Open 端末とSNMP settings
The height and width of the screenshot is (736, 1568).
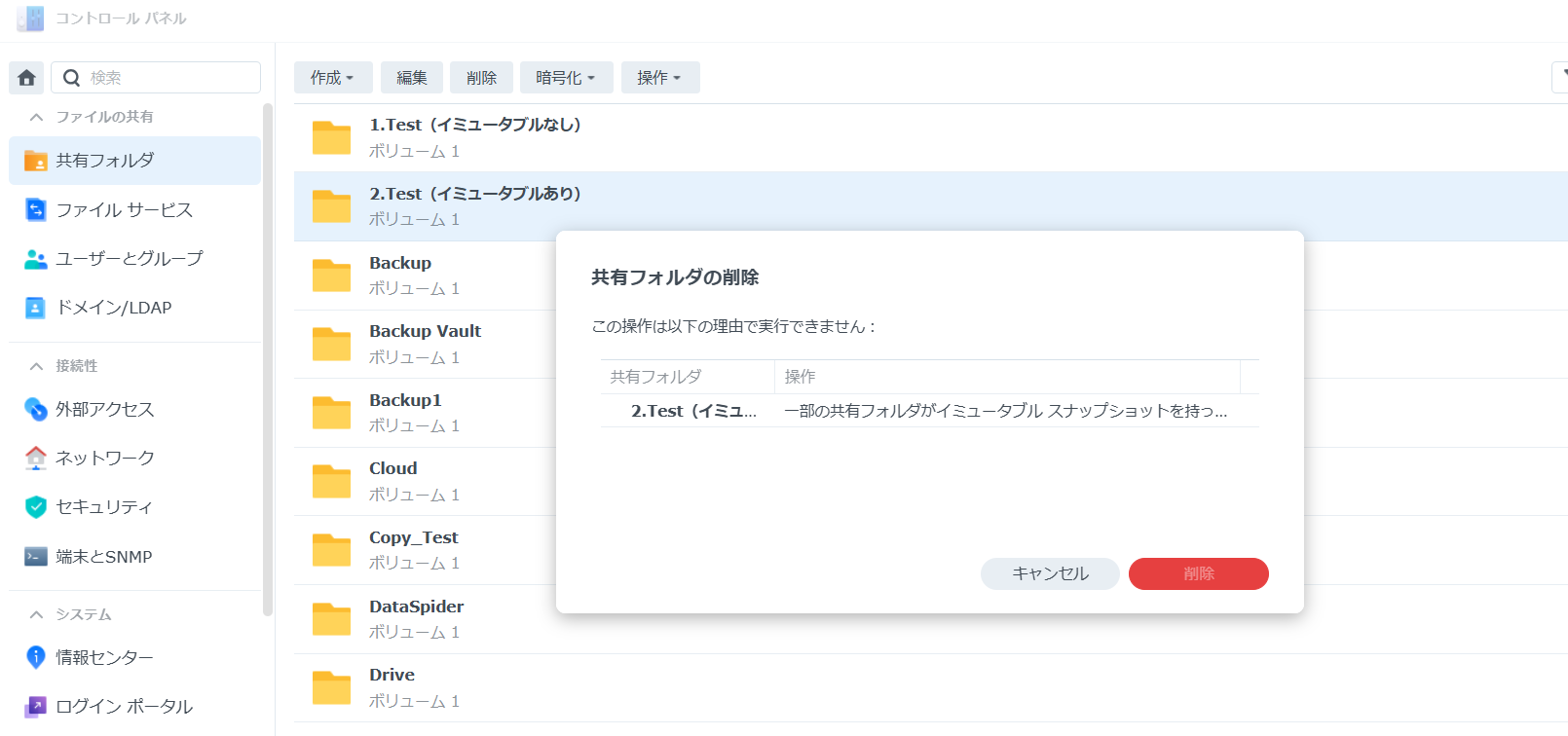[x=103, y=557]
